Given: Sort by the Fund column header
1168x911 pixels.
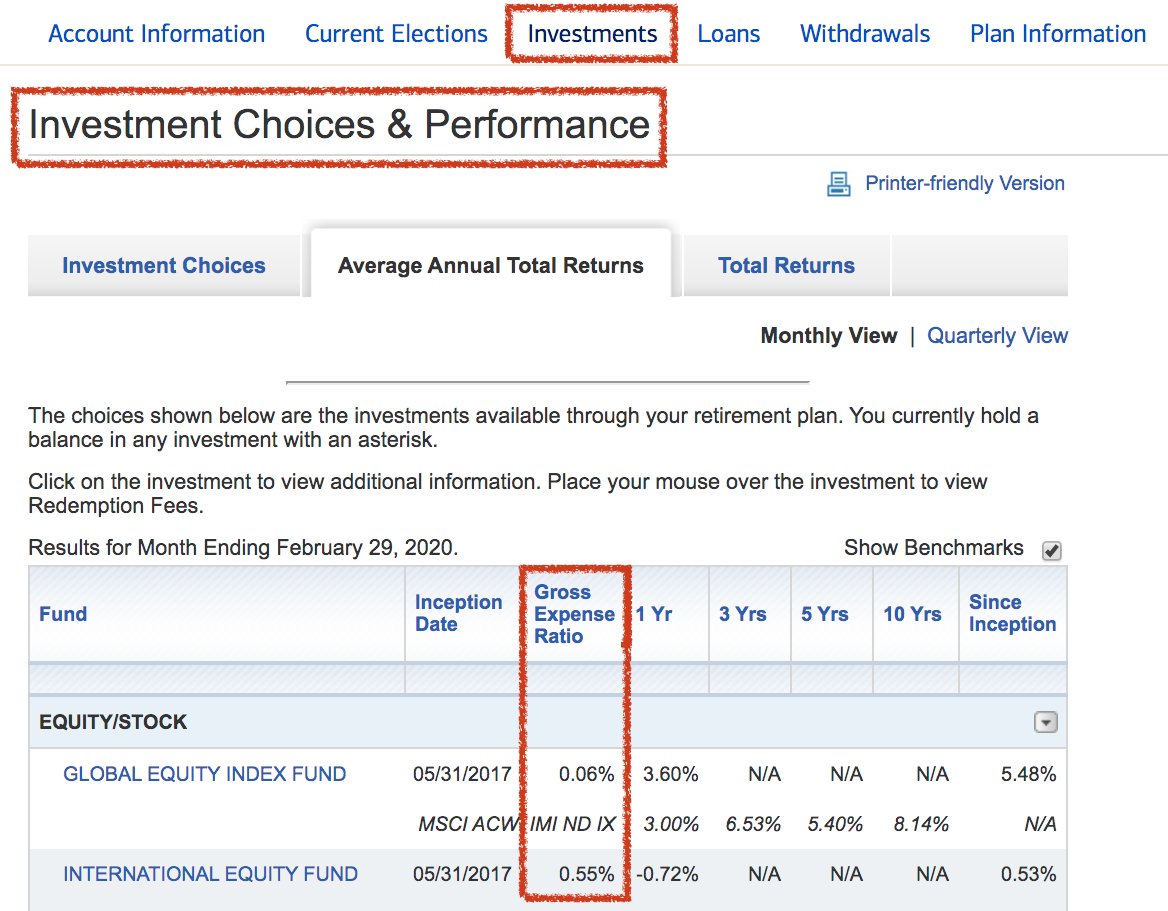Looking at the screenshot, I should (63, 614).
